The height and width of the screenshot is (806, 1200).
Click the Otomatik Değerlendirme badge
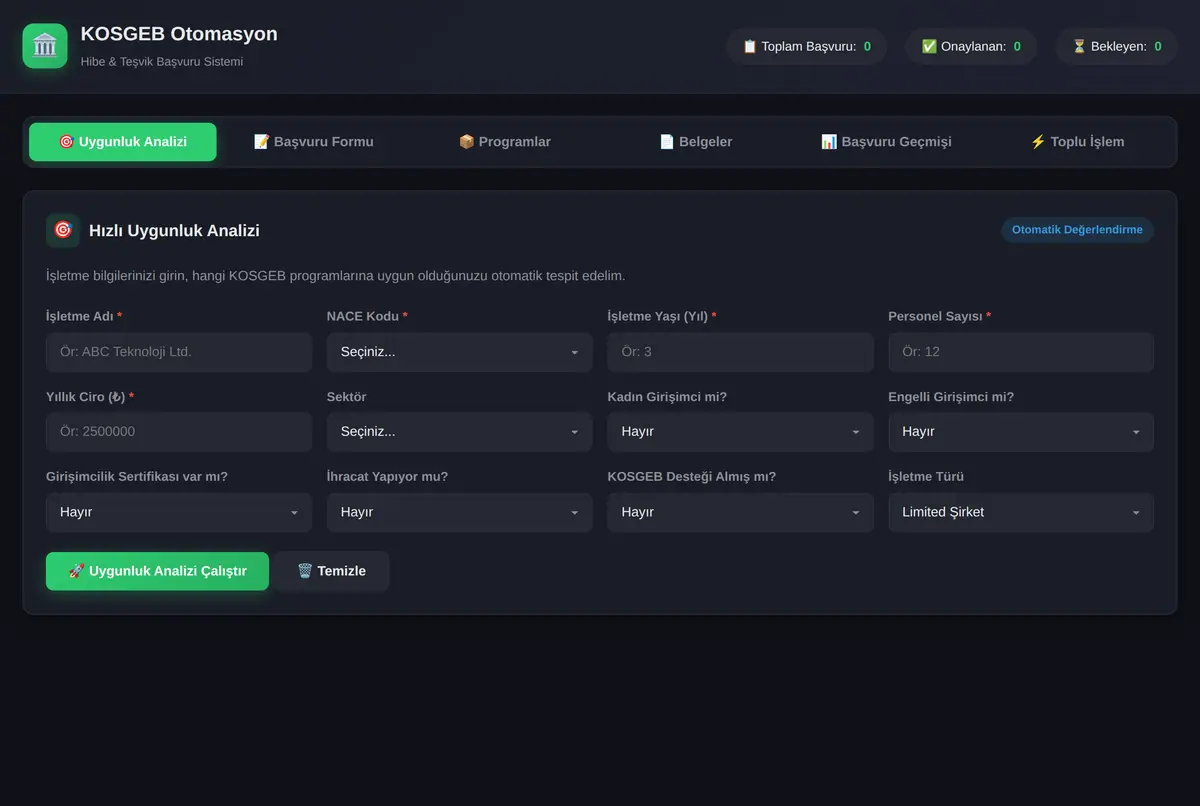[x=1077, y=230]
